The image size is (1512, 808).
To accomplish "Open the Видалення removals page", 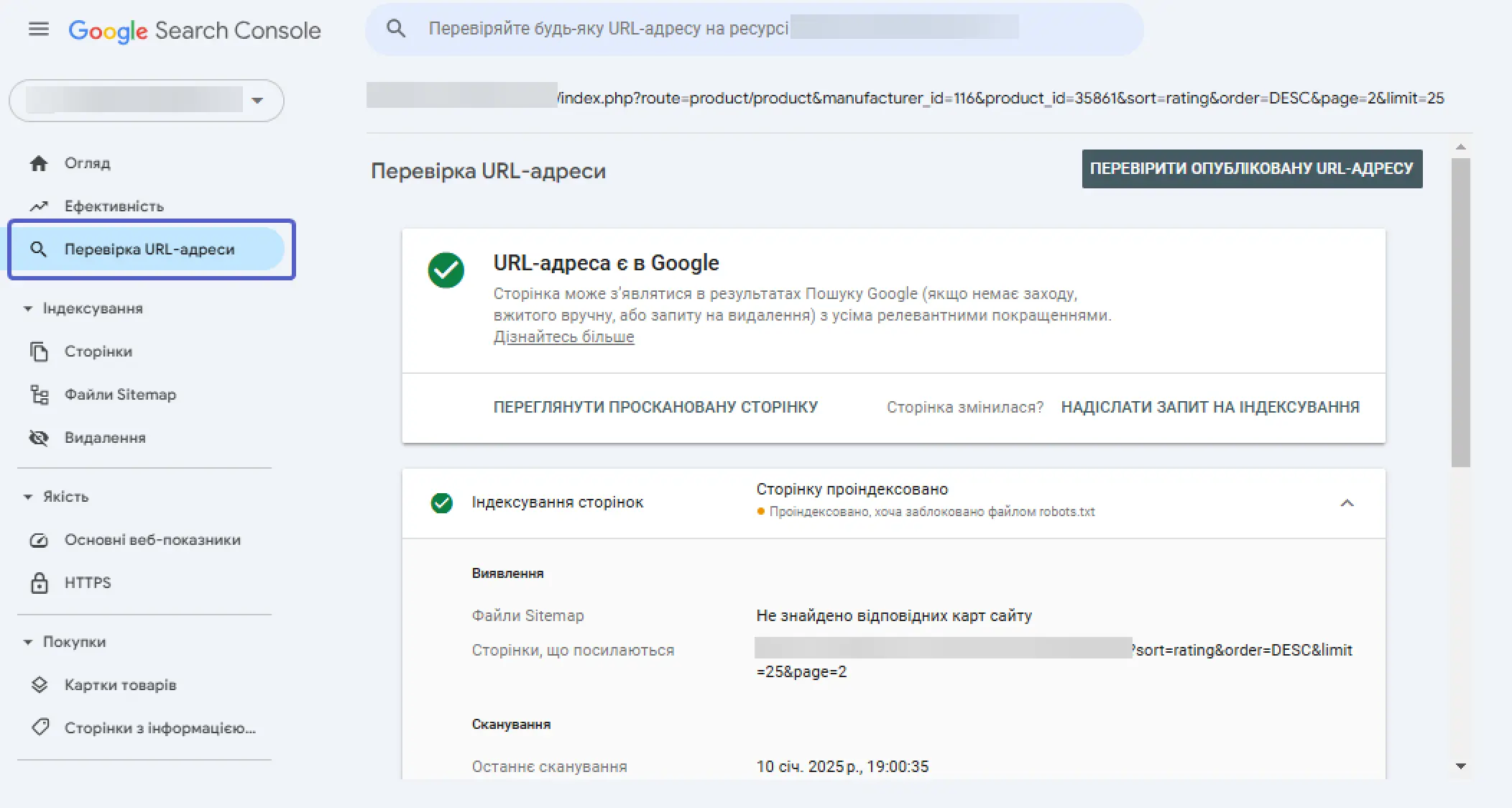I will 105,438.
